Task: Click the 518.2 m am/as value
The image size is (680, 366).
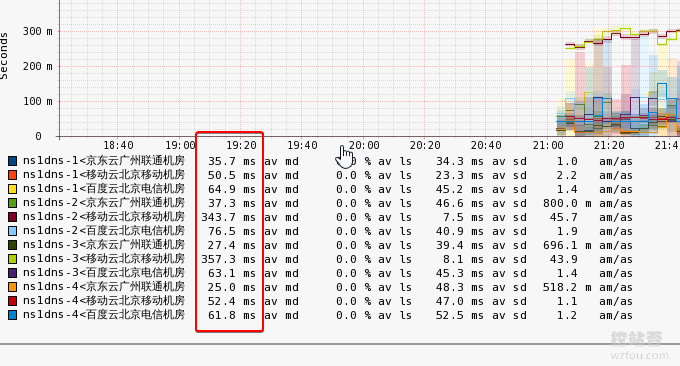Action: tap(567, 287)
